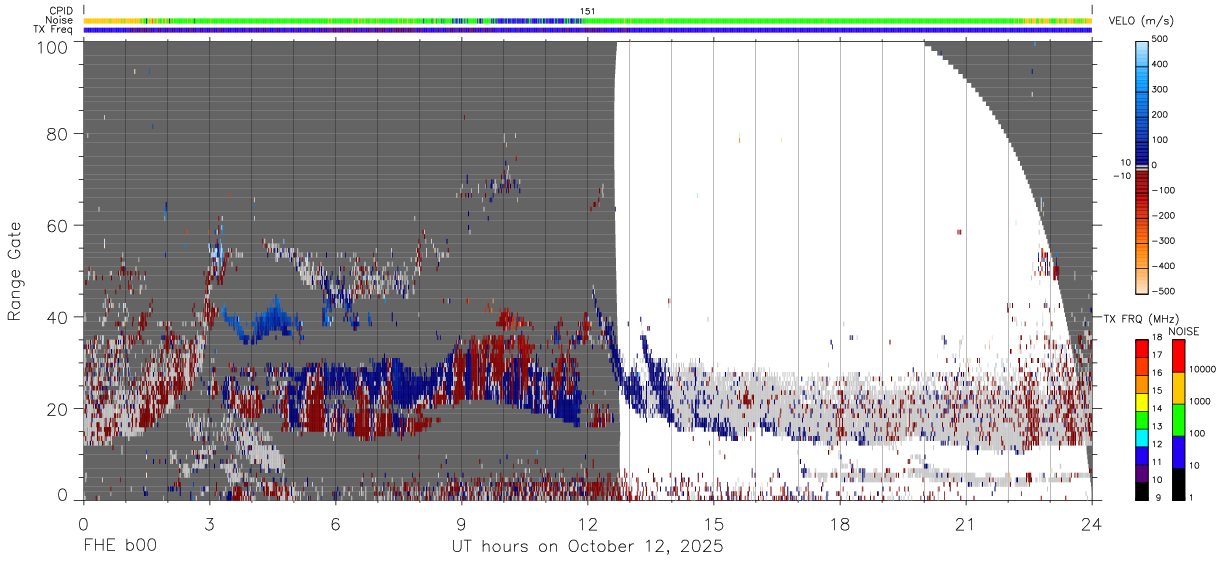The image size is (1228, 567).
Task: Click hour '24' on the UT axis
Action: click(1092, 523)
